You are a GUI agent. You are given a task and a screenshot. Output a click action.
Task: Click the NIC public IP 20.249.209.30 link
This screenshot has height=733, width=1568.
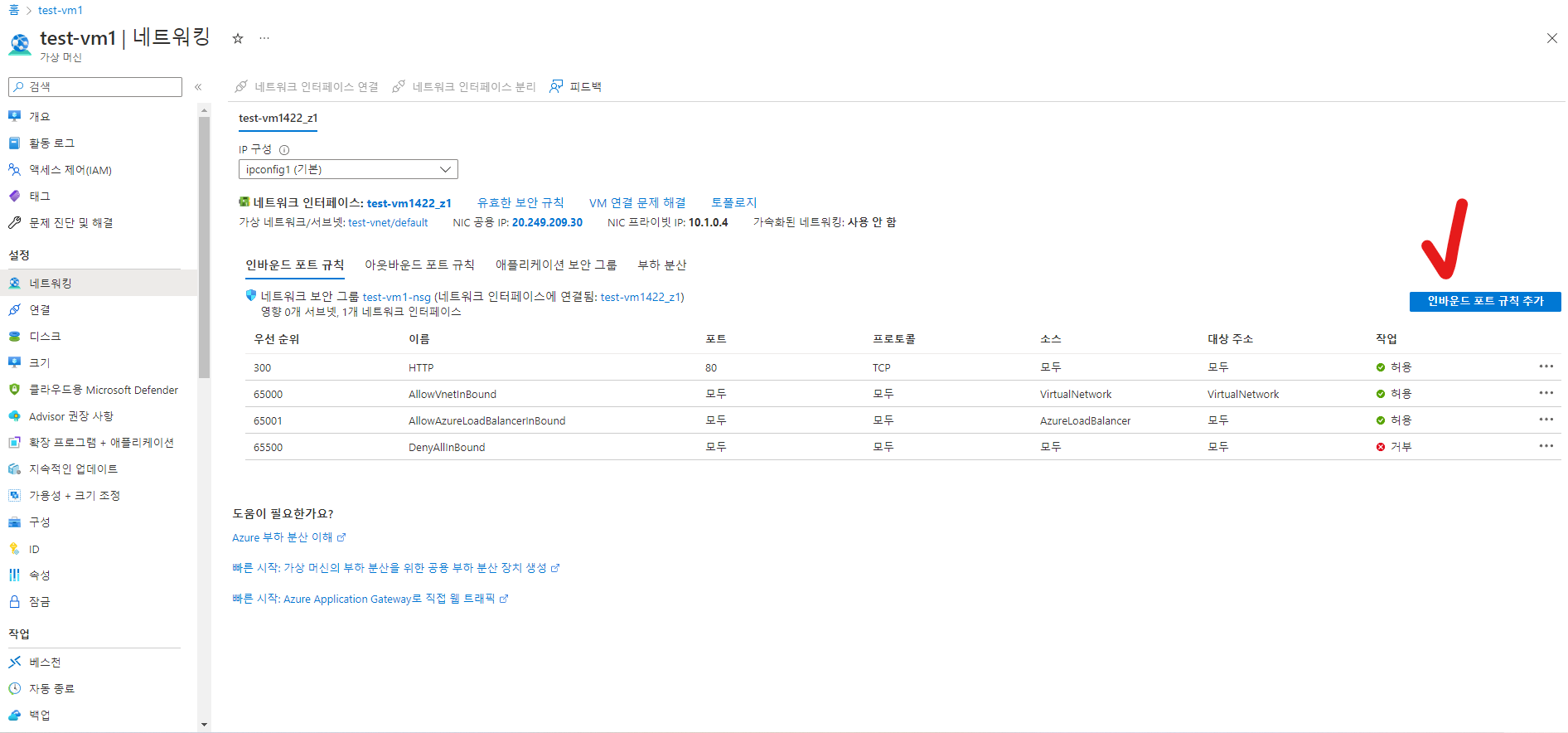click(547, 222)
